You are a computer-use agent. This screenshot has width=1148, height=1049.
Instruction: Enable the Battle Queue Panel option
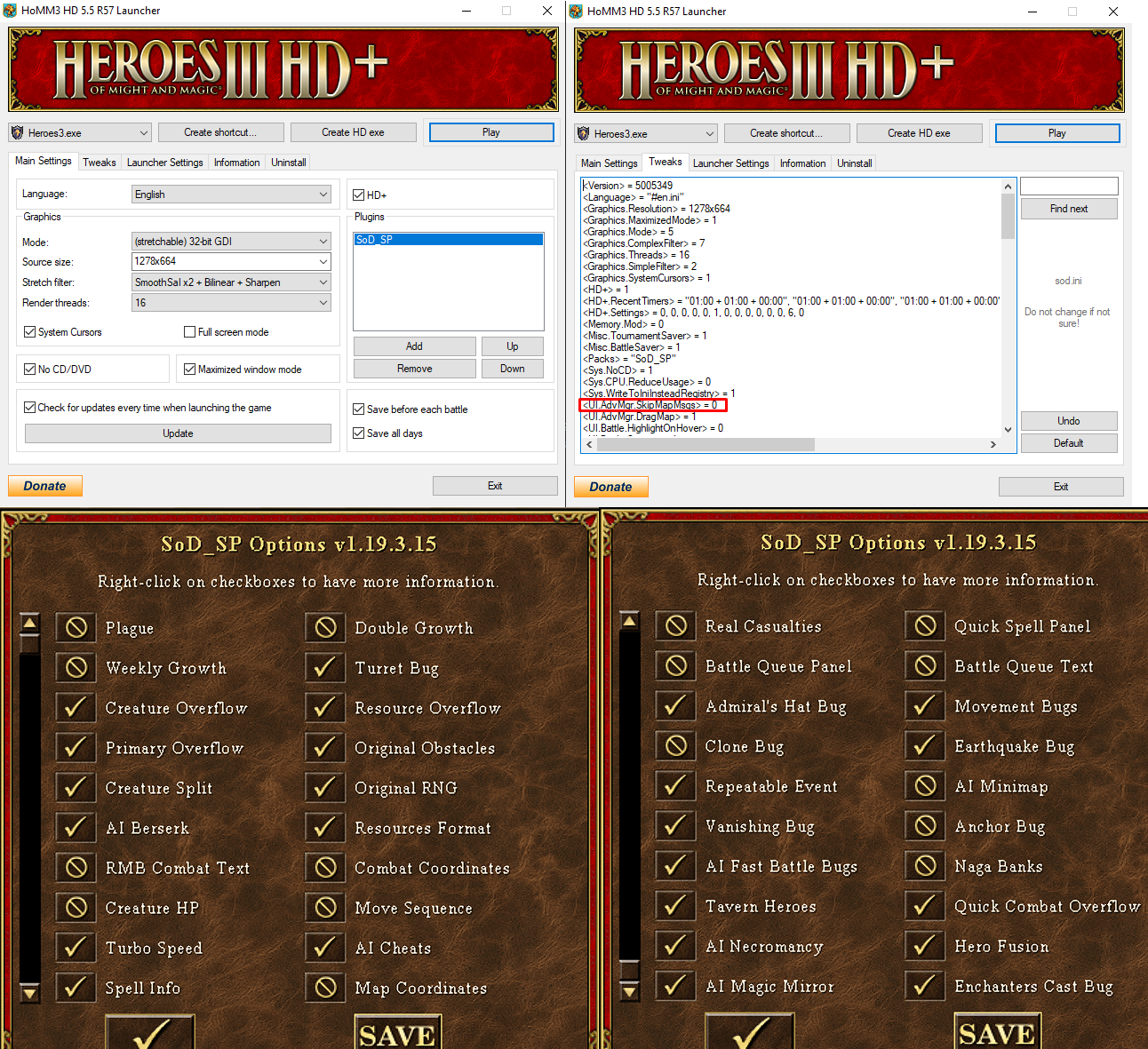(x=676, y=666)
